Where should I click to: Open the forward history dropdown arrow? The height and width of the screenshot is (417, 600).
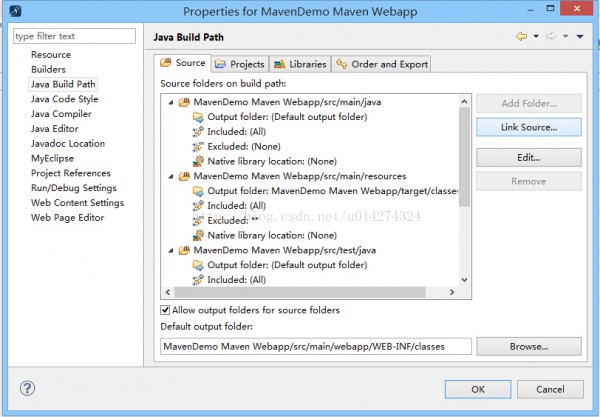566,36
